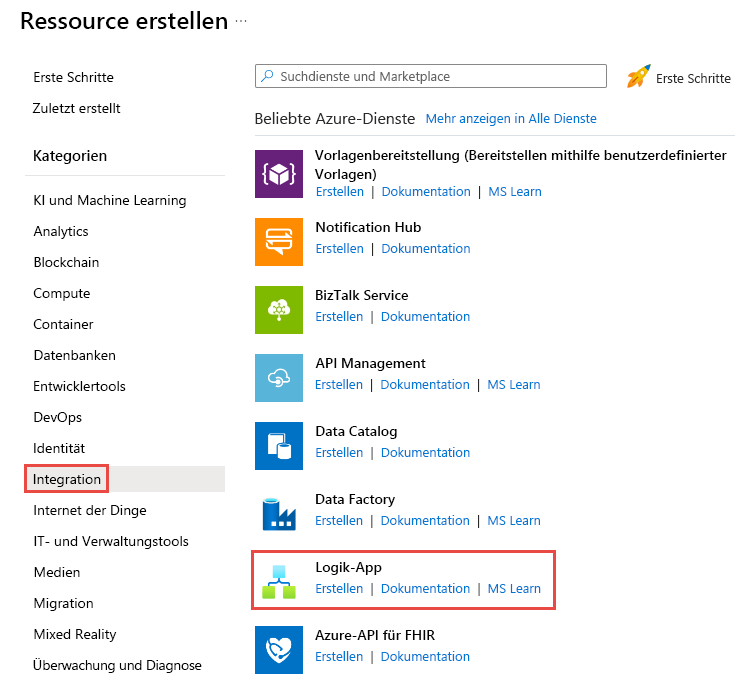Click Erstellen under Notification Hub

[339, 249]
